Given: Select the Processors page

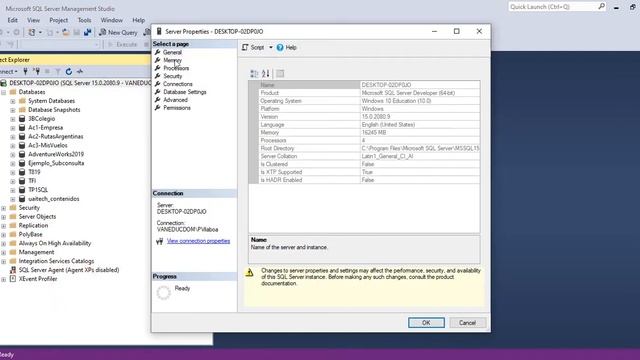Looking at the screenshot, I should [x=176, y=68].
